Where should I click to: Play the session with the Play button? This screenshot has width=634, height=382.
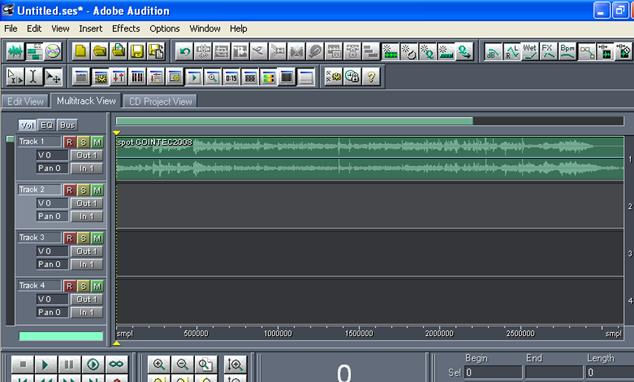tap(46, 365)
